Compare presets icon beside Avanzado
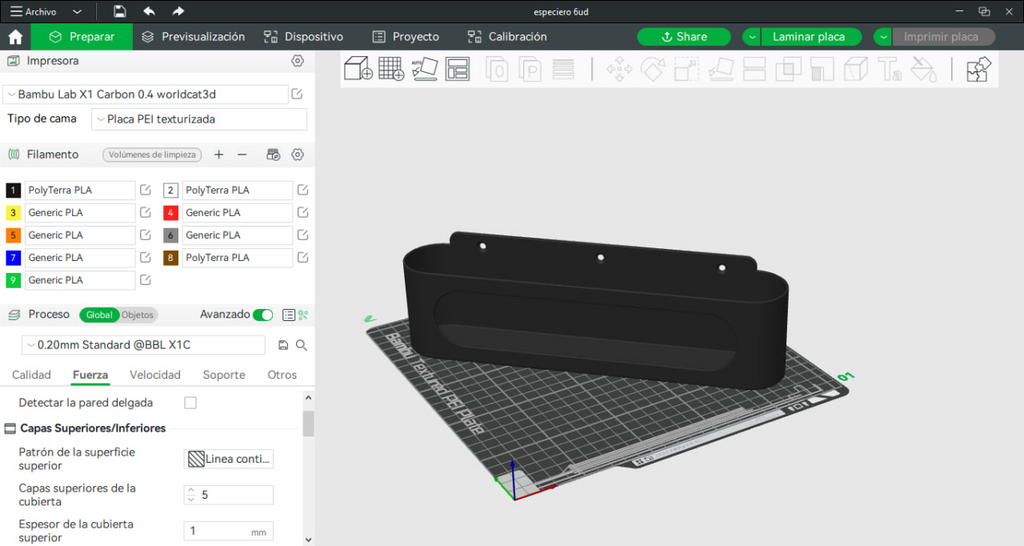 (303, 315)
